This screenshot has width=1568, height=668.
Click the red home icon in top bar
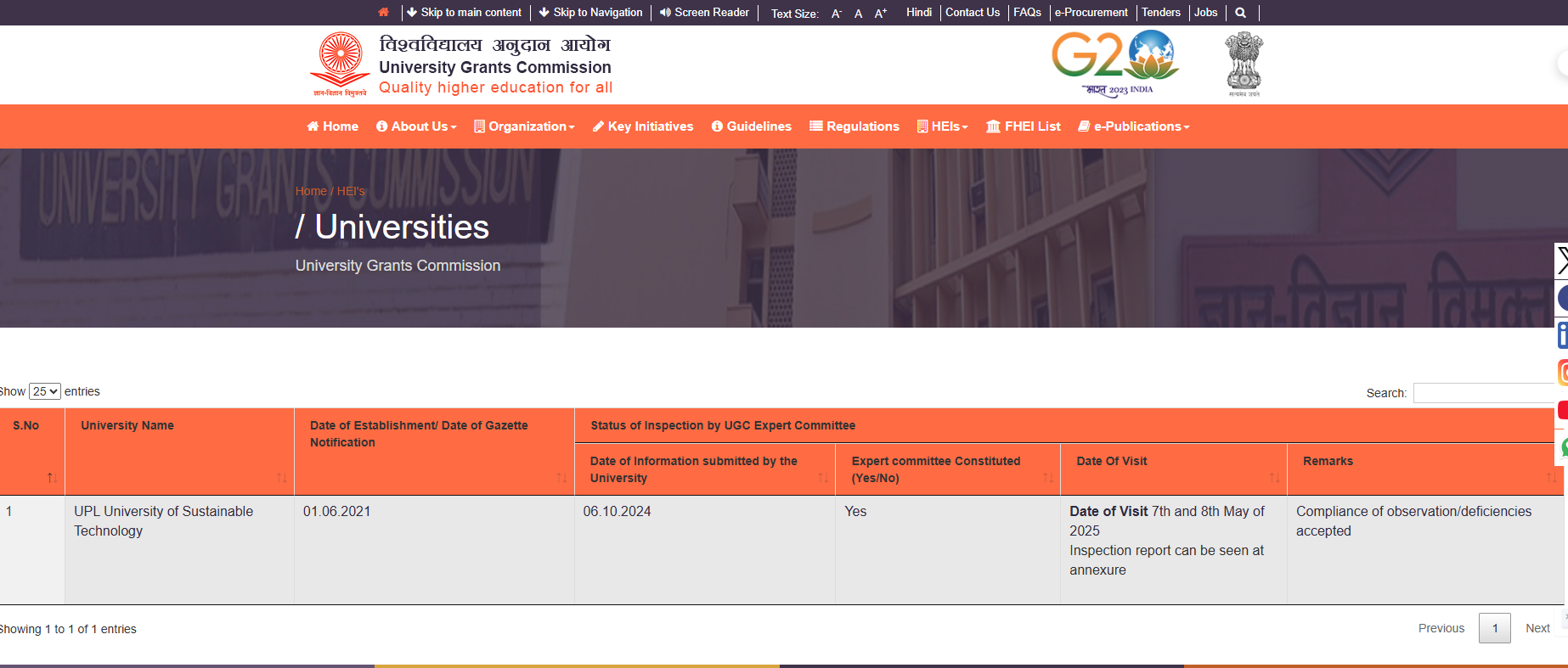tap(384, 12)
